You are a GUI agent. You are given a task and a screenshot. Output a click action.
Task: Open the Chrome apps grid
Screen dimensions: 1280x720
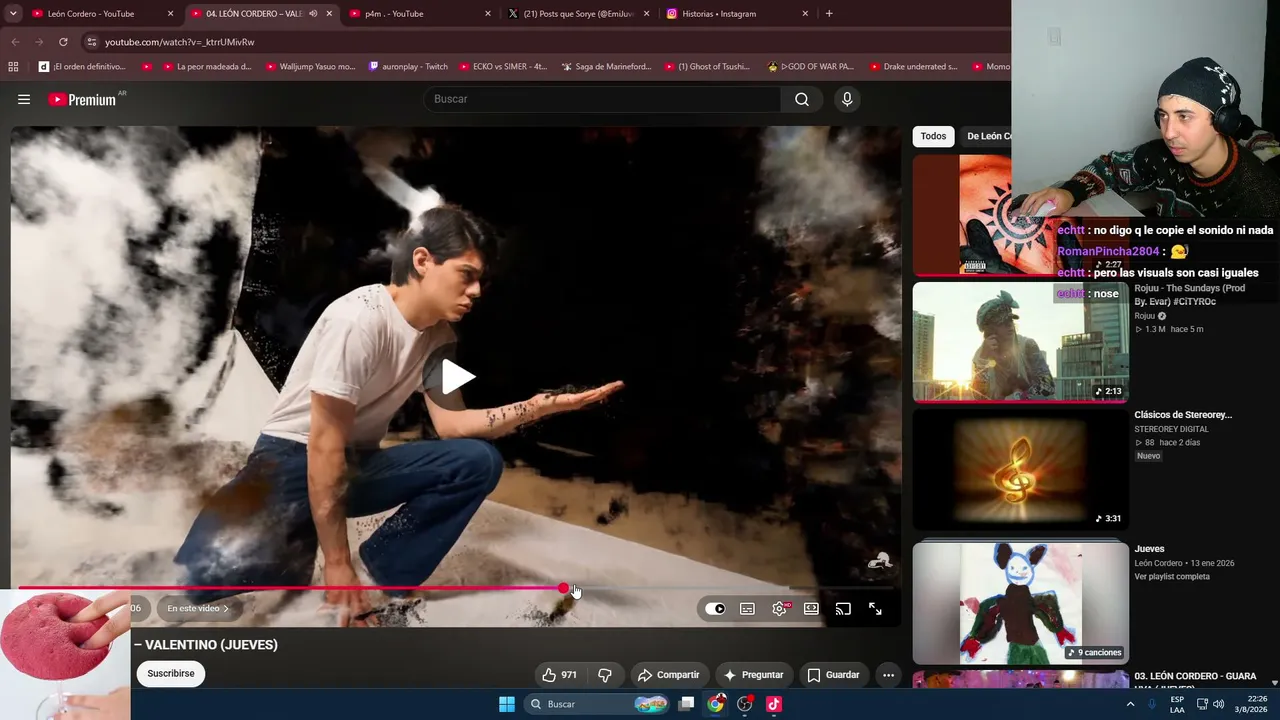[x=13, y=67]
